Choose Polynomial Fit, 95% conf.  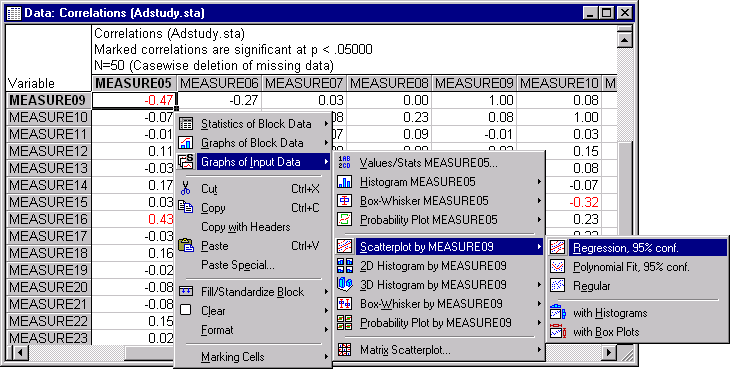point(636,267)
